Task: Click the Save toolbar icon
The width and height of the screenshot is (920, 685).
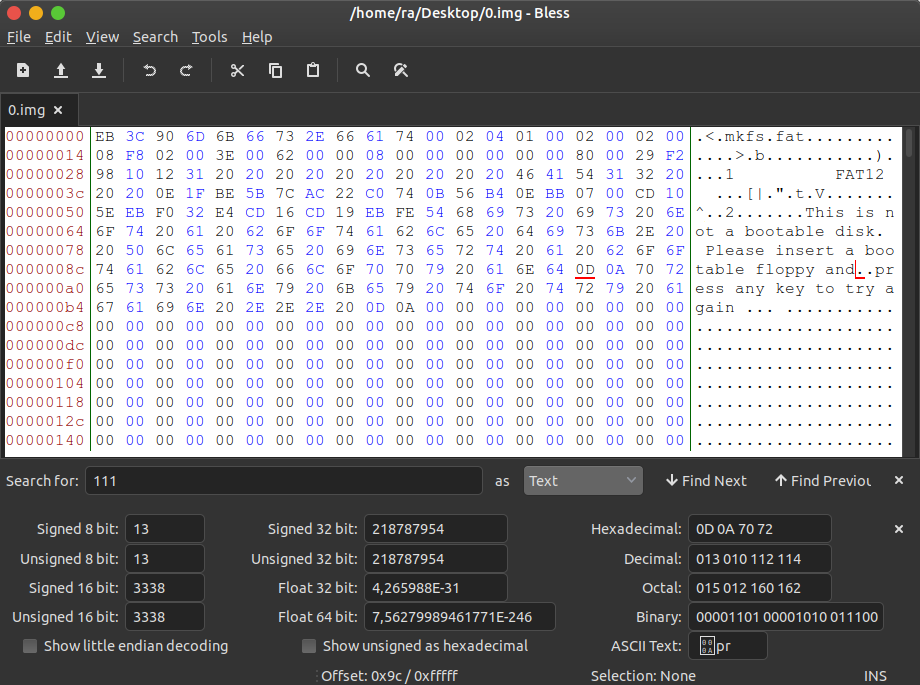Action: click(99, 71)
